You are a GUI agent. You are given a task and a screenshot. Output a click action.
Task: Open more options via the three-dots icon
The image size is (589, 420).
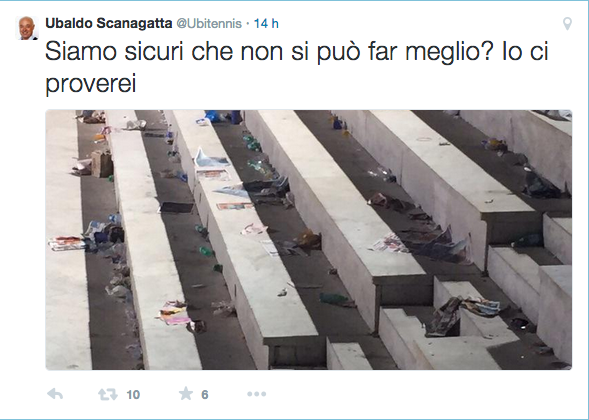(x=257, y=394)
